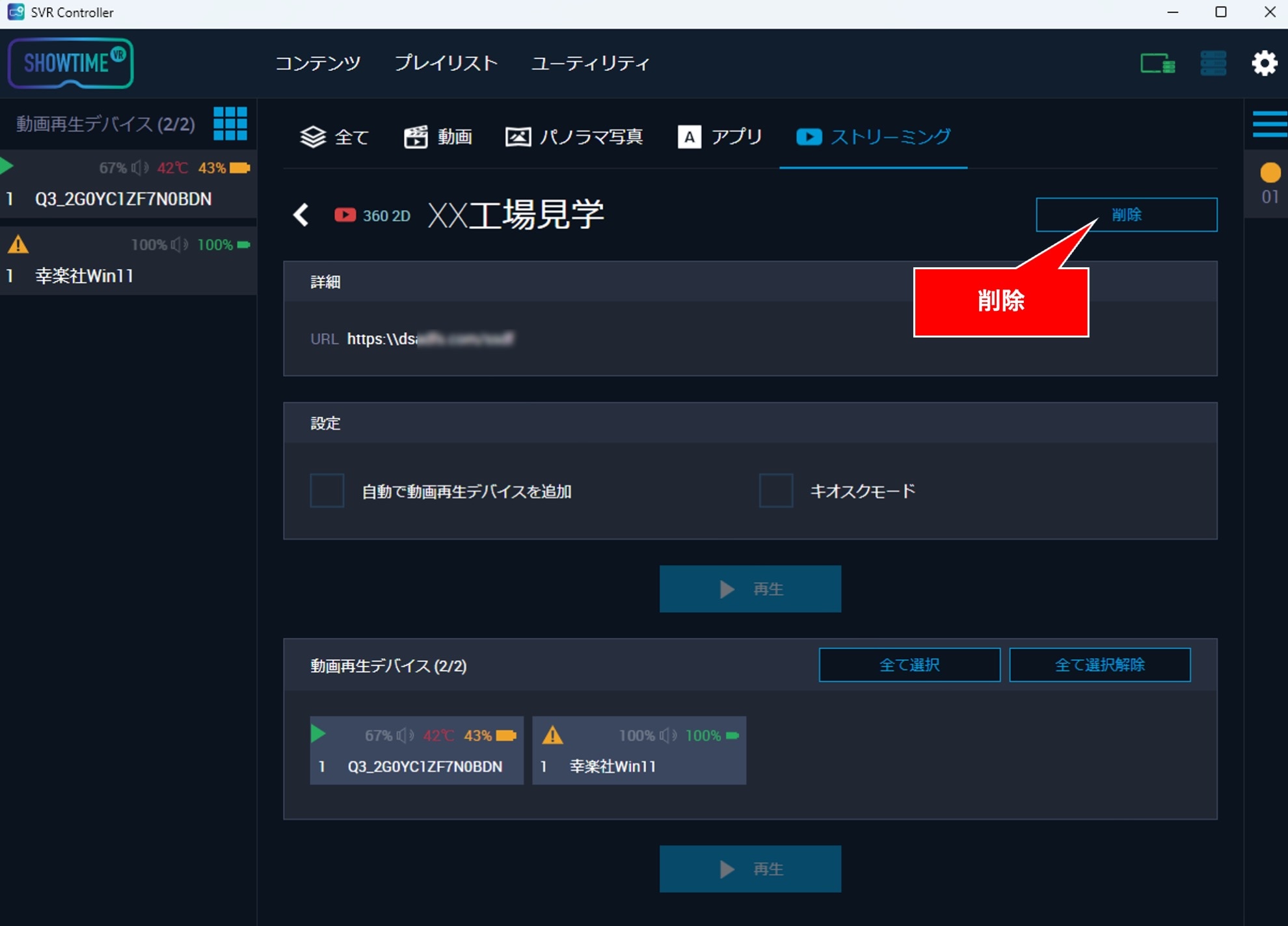Click the green device monitor icon
Screen dimensions: 1288x926
click(x=1157, y=64)
